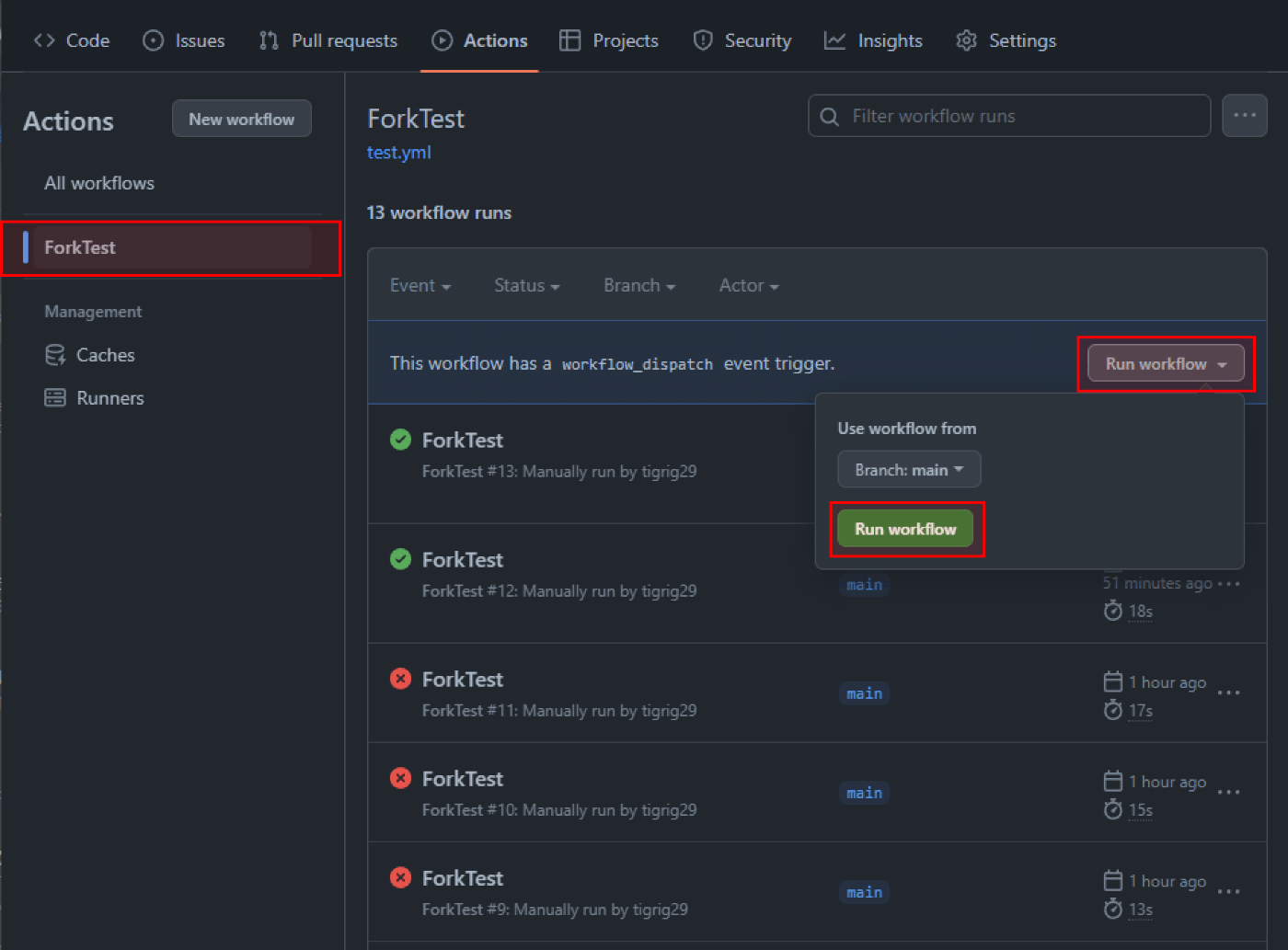
Task: Click 'ForkTest #13: Manually run by tigrig29' text
Action: click(559, 472)
